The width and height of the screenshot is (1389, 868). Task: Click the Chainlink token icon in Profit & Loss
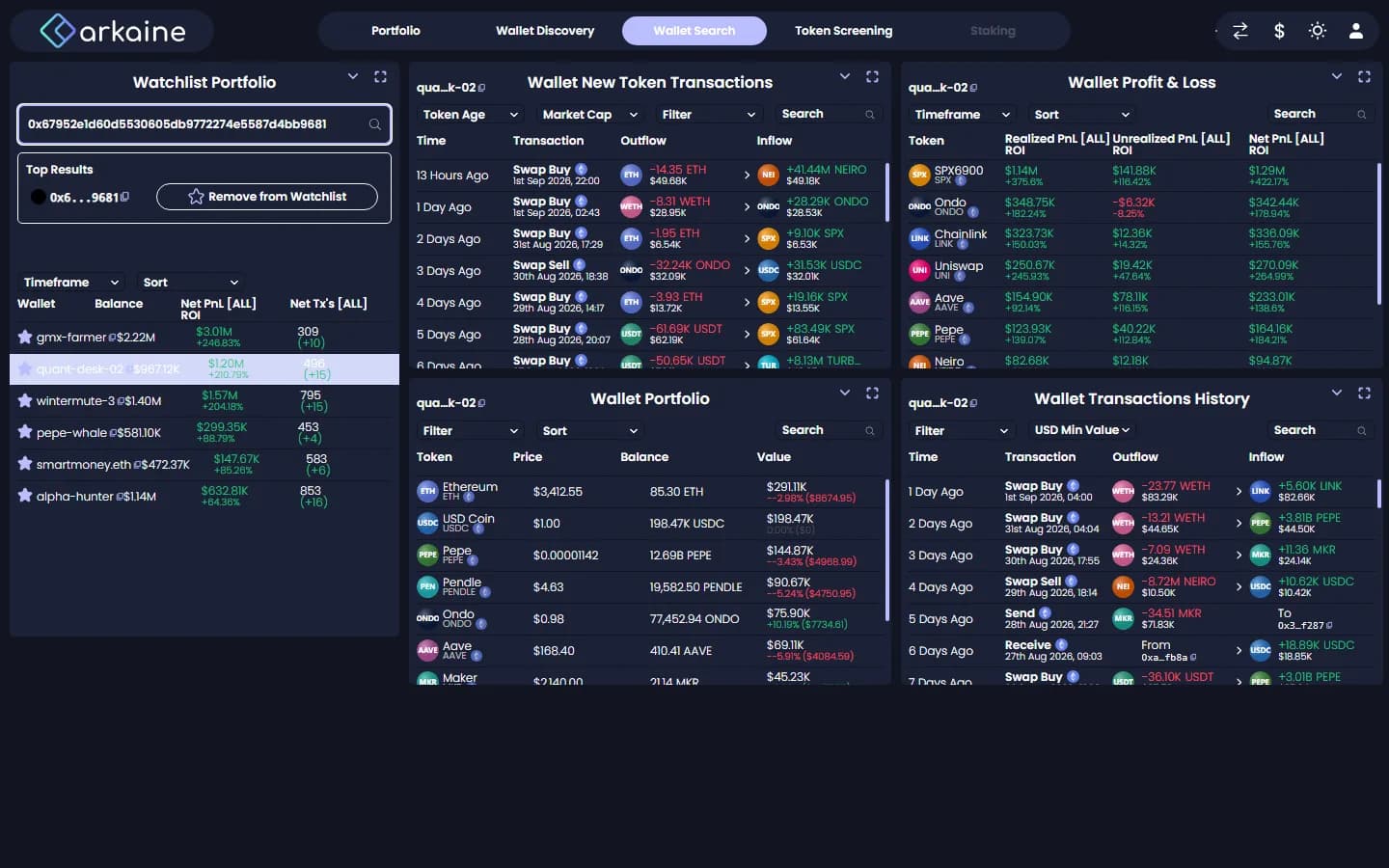coord(919,238)
